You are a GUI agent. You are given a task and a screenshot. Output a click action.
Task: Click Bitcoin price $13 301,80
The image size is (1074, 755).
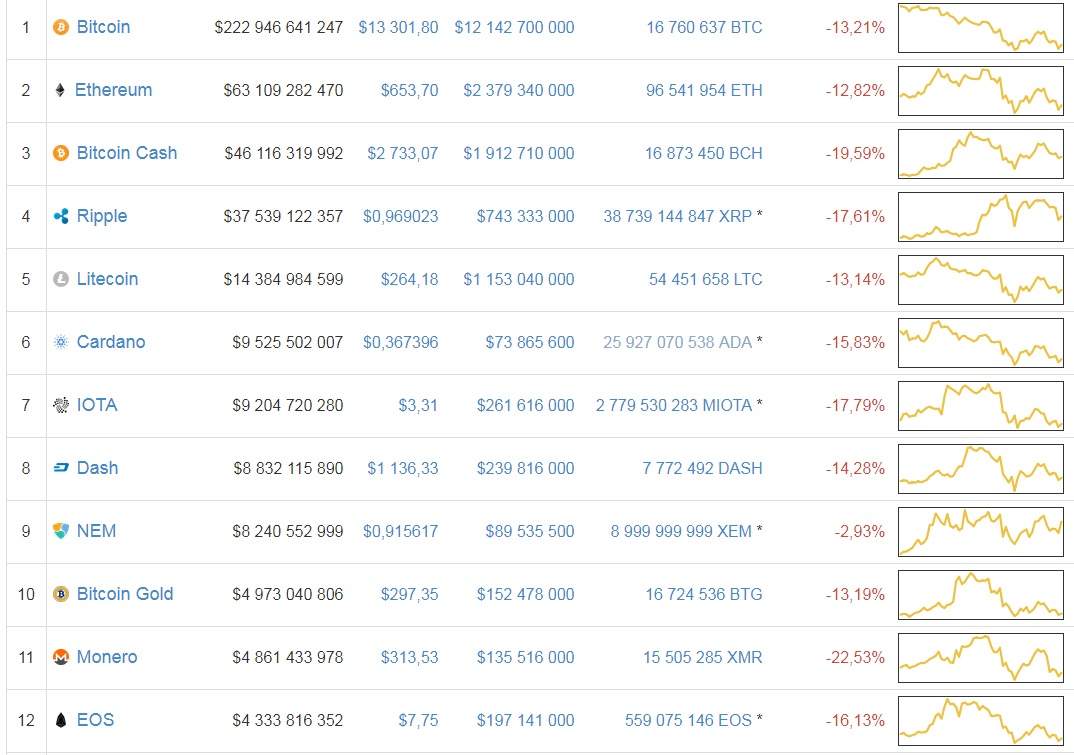[x=398, y=27]
